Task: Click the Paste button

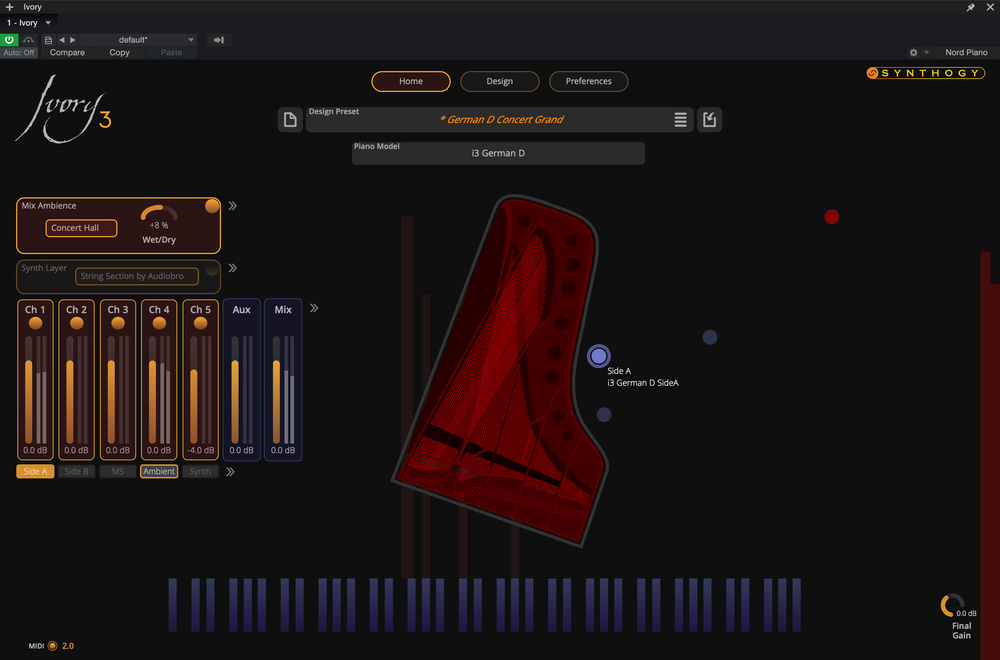Action: [x=171, y=52]
